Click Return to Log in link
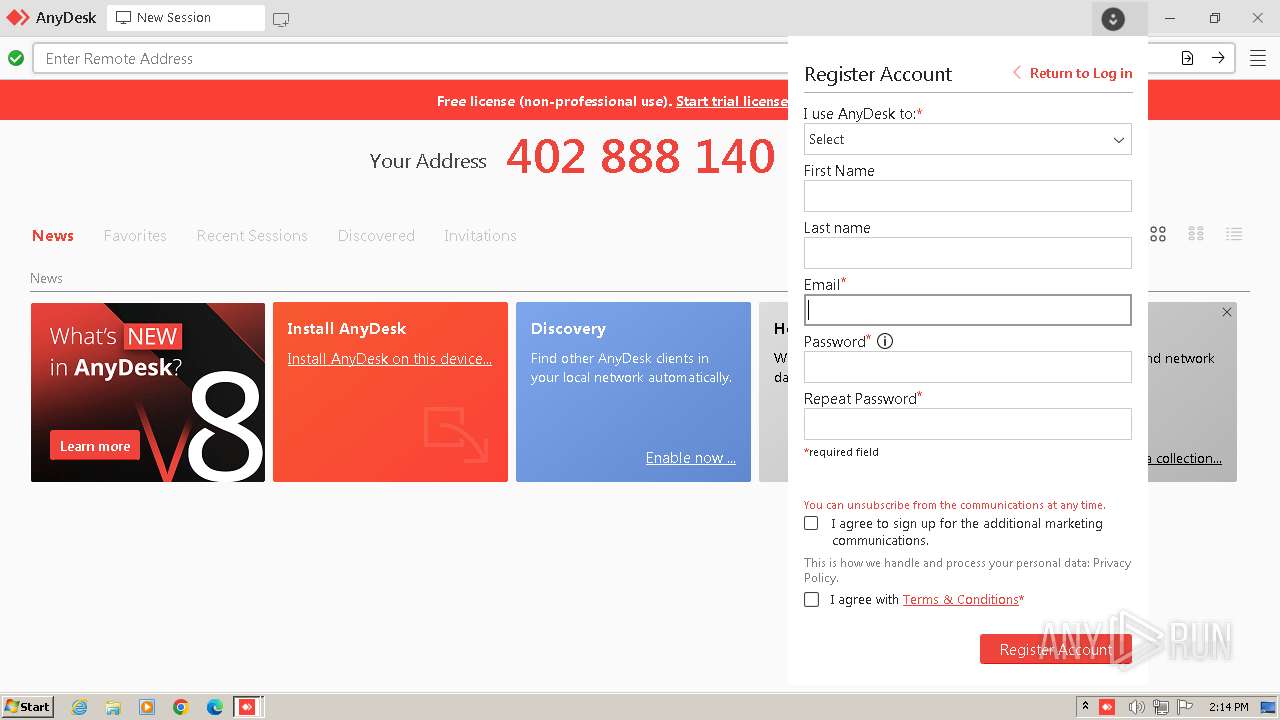The width and height of the screenshot is (1280, 720). (1073, 73)
